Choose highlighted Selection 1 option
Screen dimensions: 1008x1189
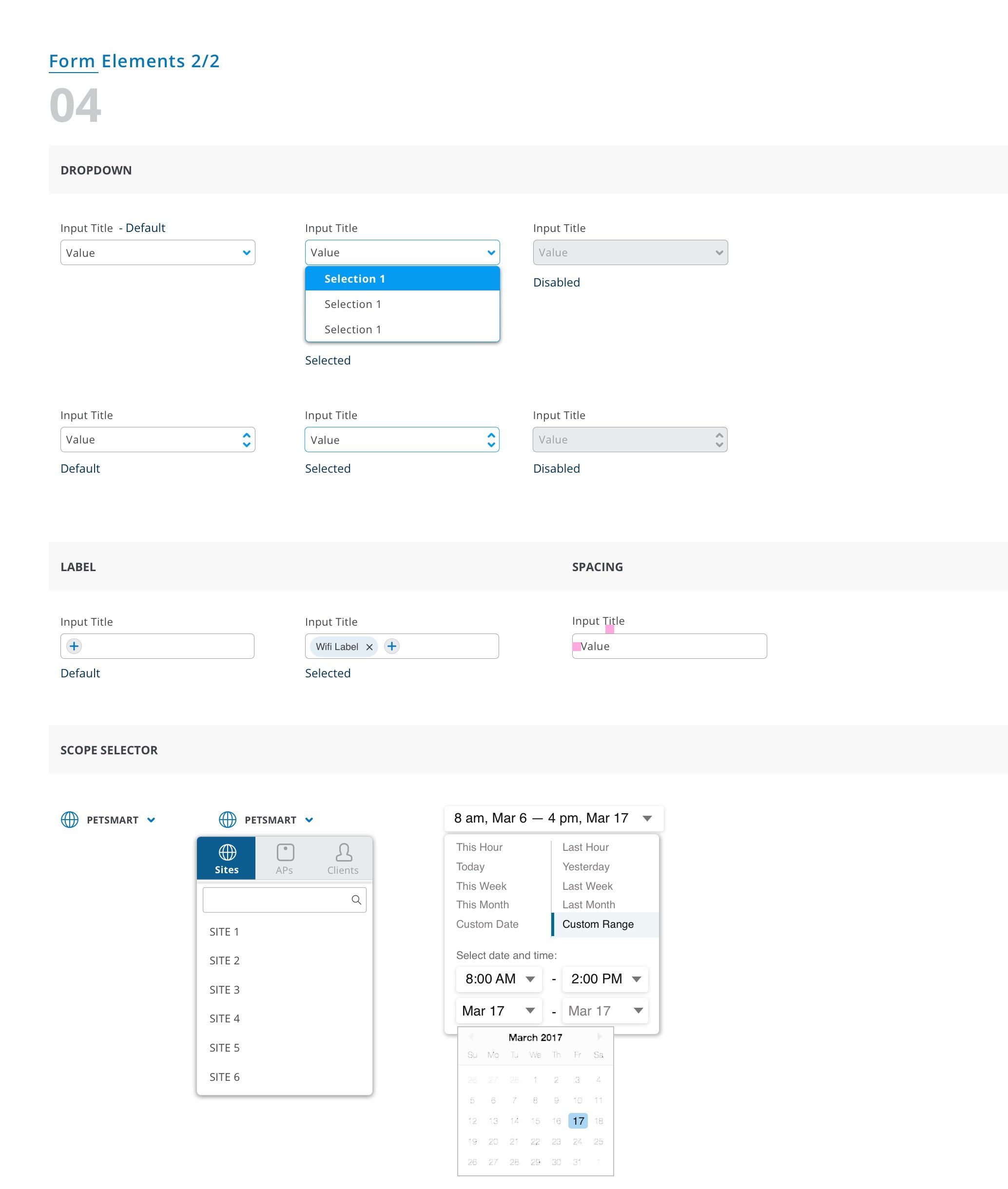coord(402,279)
